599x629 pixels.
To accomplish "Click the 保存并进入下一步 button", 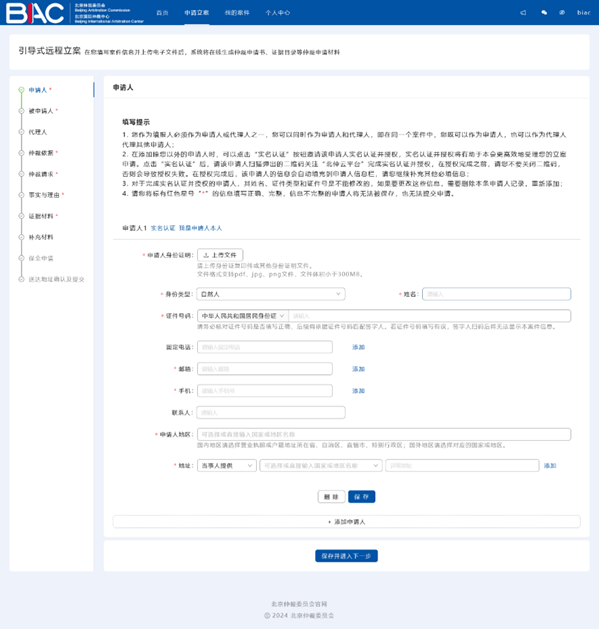I will [x=346, y=556].
